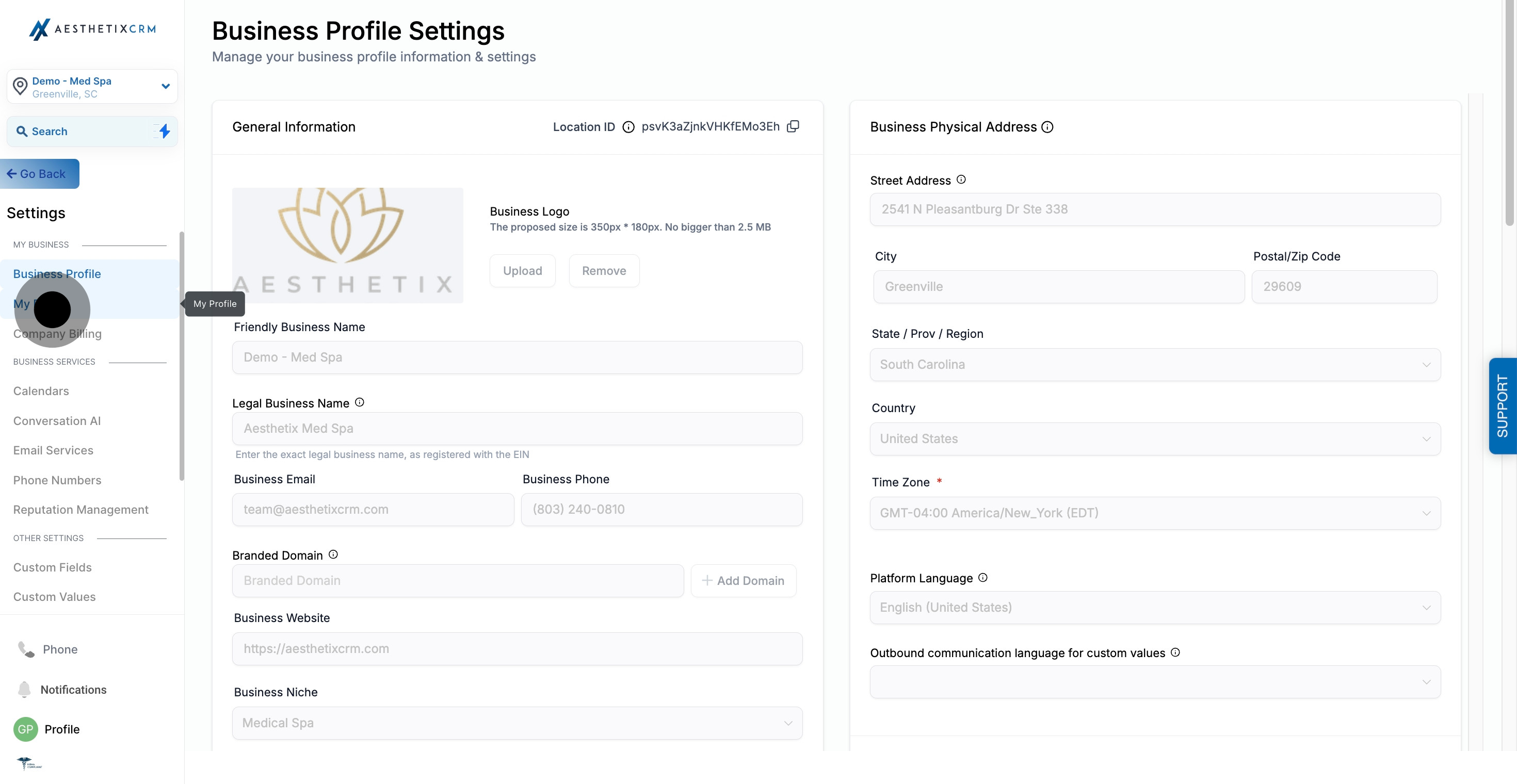Click the Add Domain button
1517x784 pixels.
pos(743,581)
